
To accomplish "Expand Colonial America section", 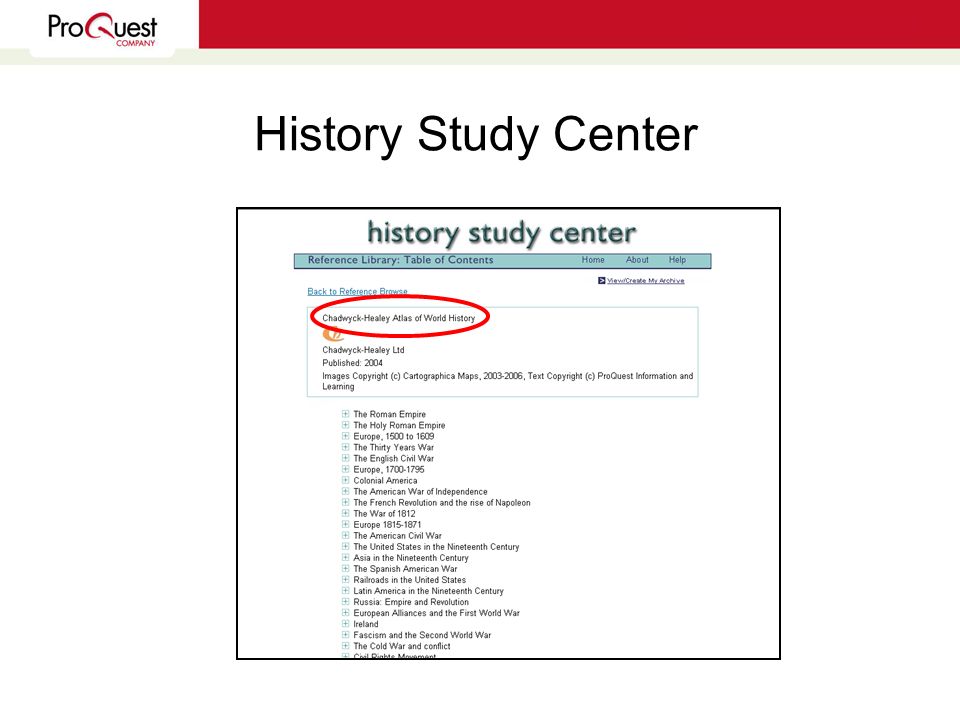I will (x=345, y=480).
